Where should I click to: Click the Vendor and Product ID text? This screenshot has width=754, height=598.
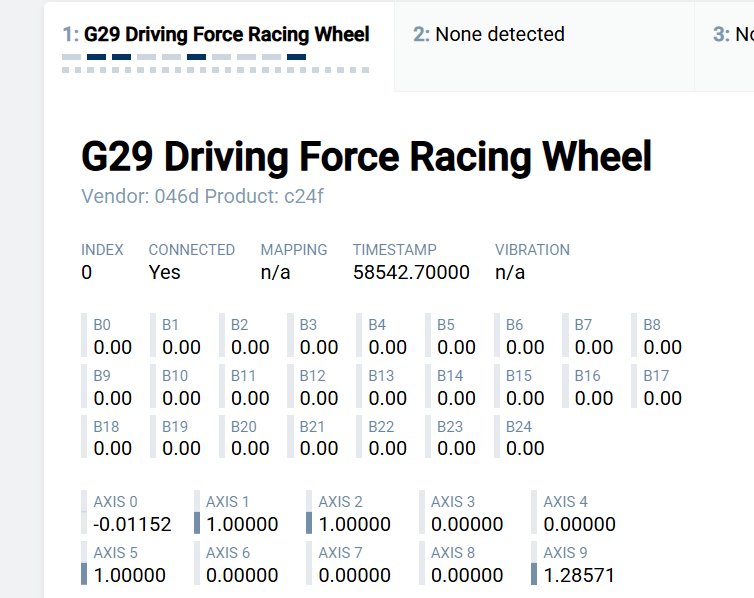(202, 196)
